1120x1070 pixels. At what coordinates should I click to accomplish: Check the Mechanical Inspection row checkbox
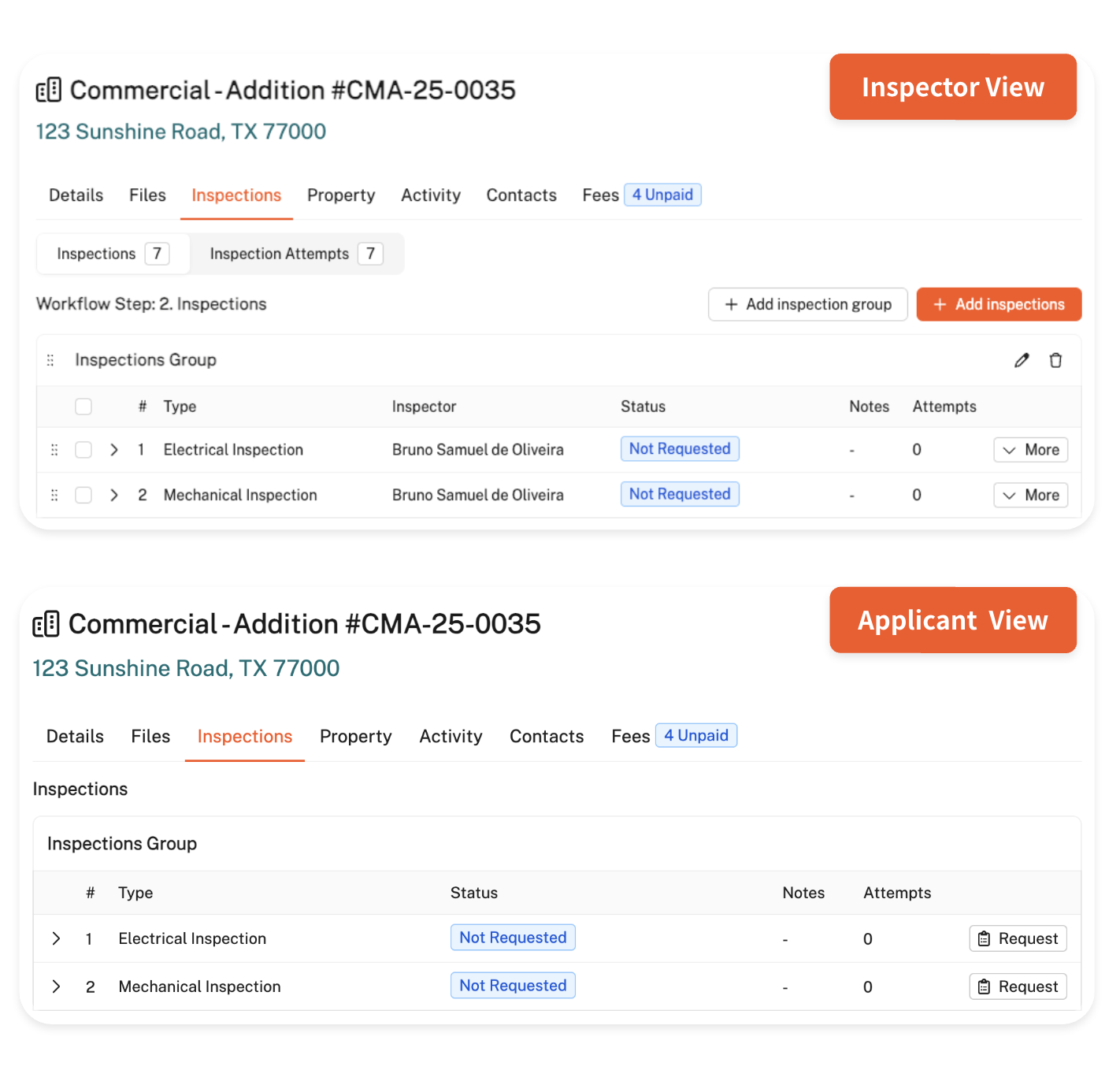click(x=83, y=495)
